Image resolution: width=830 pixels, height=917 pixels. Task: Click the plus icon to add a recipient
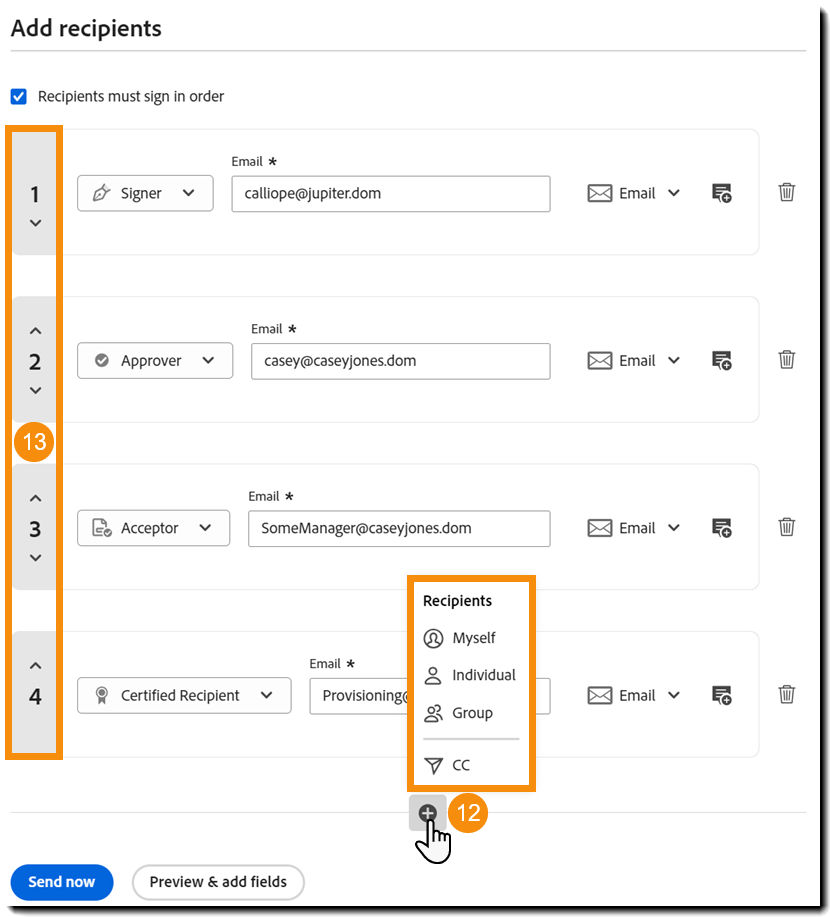(x=427, y=813)
